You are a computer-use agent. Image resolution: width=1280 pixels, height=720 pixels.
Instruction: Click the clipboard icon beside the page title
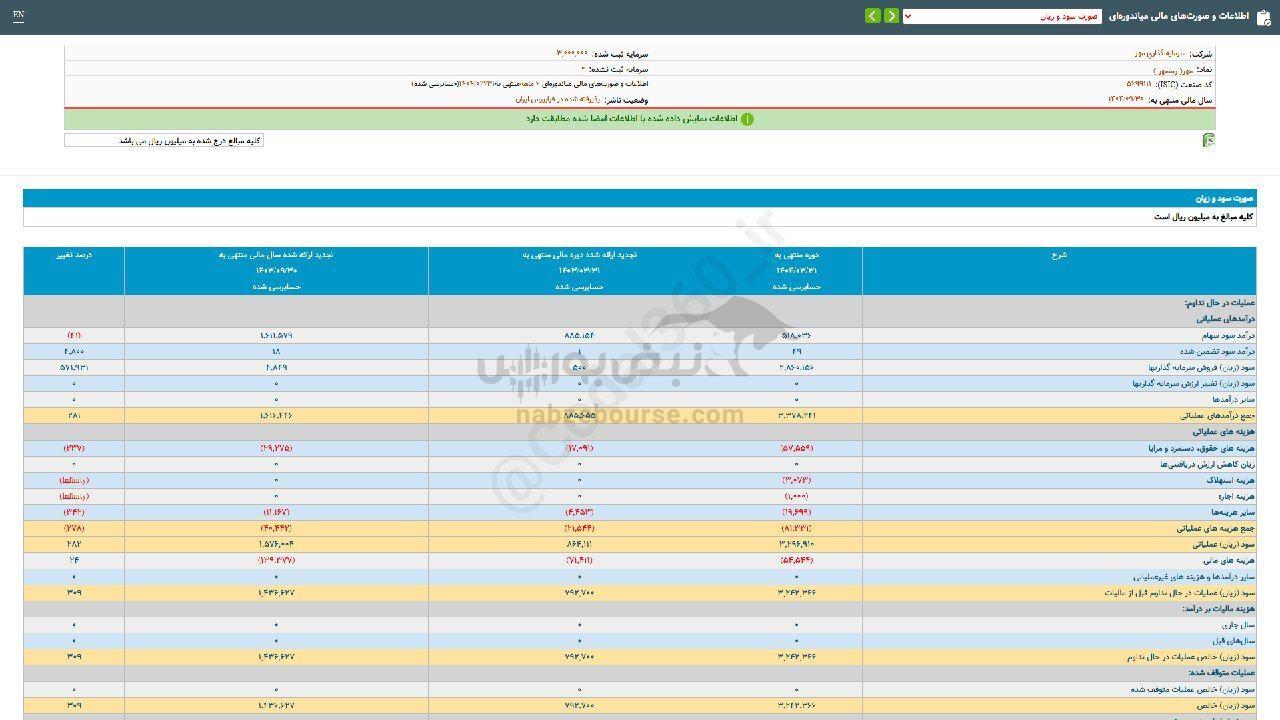[1264, 17]
